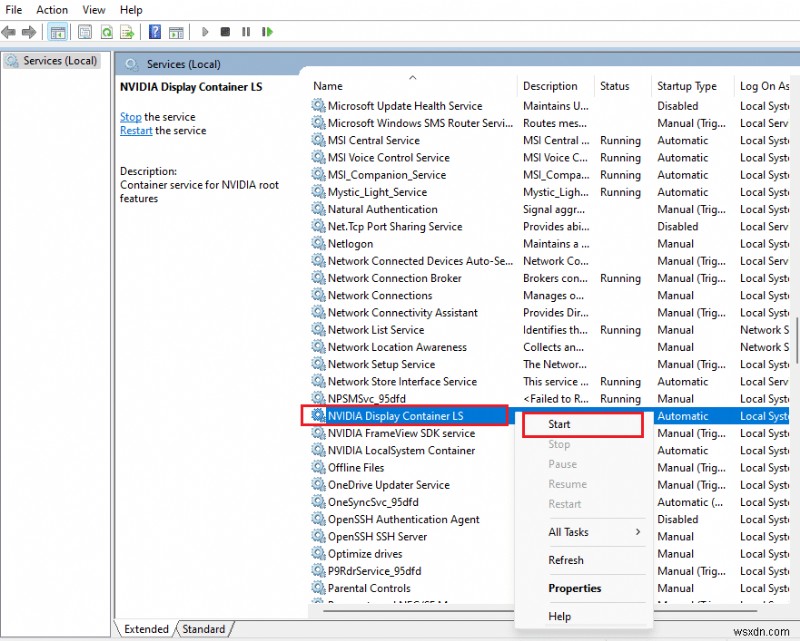800x641 pixels.
Task: Click the gear icon of Mystic_Light_Service
Action: (x=318, y=191)
